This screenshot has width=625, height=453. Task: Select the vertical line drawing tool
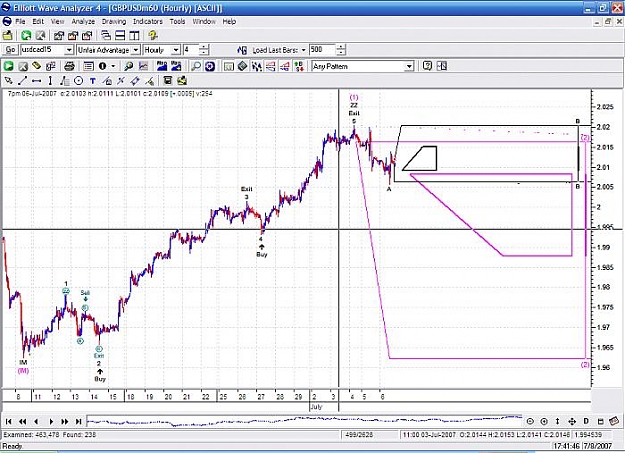(x=50, y=81)
